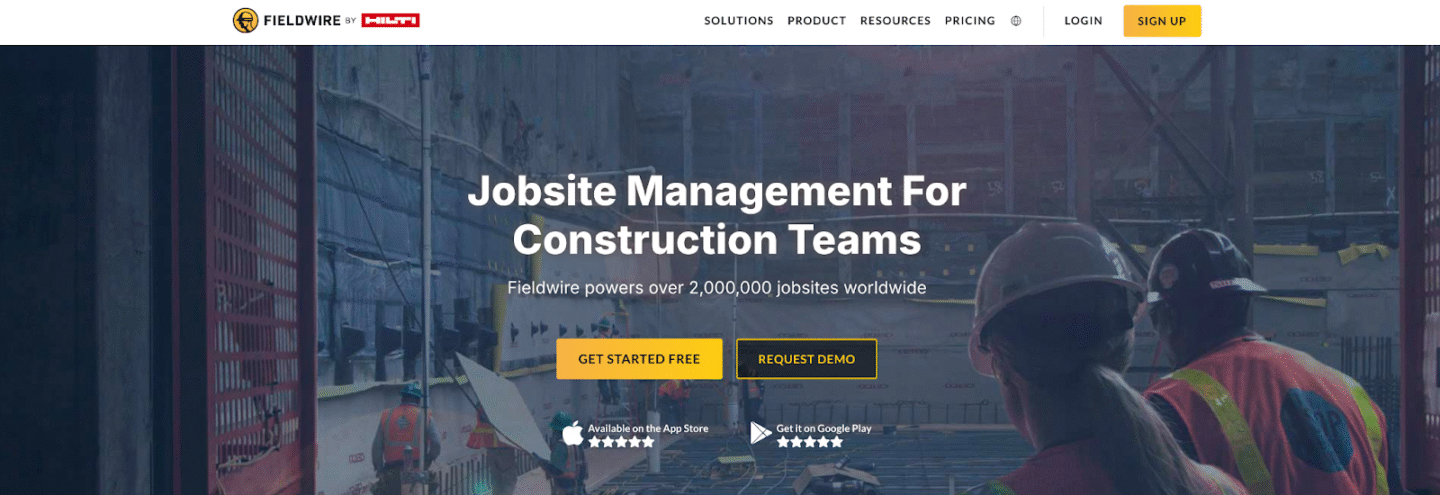The image size is (1440, 495).
Task: Expand the Resources navigation menu
Action: (895, 21)
